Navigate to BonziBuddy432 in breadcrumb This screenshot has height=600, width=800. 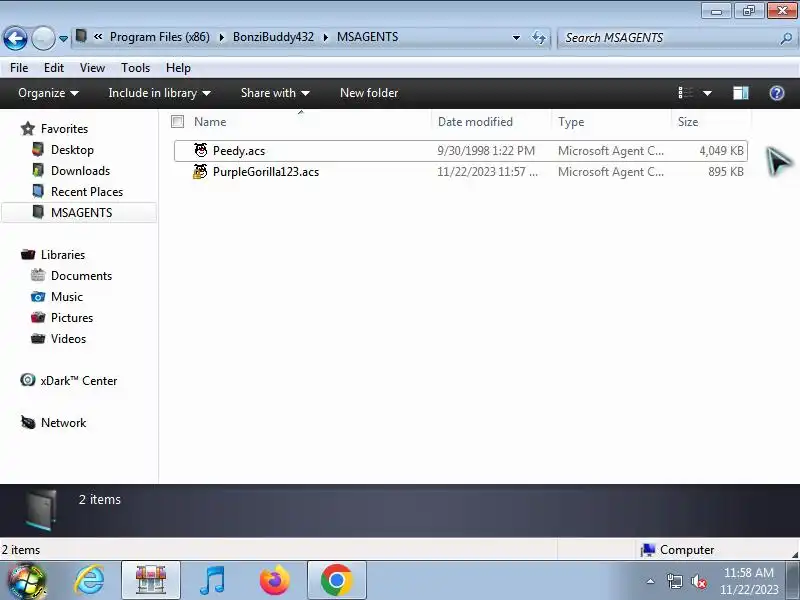[x=273, y=37]
